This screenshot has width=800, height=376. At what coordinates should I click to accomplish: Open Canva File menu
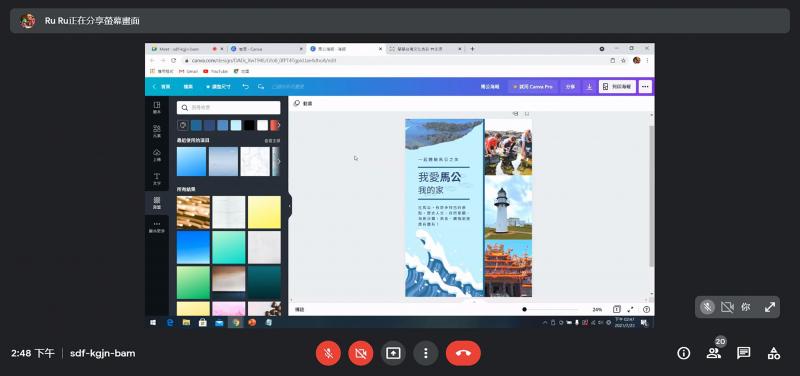(x=188, y=87)
